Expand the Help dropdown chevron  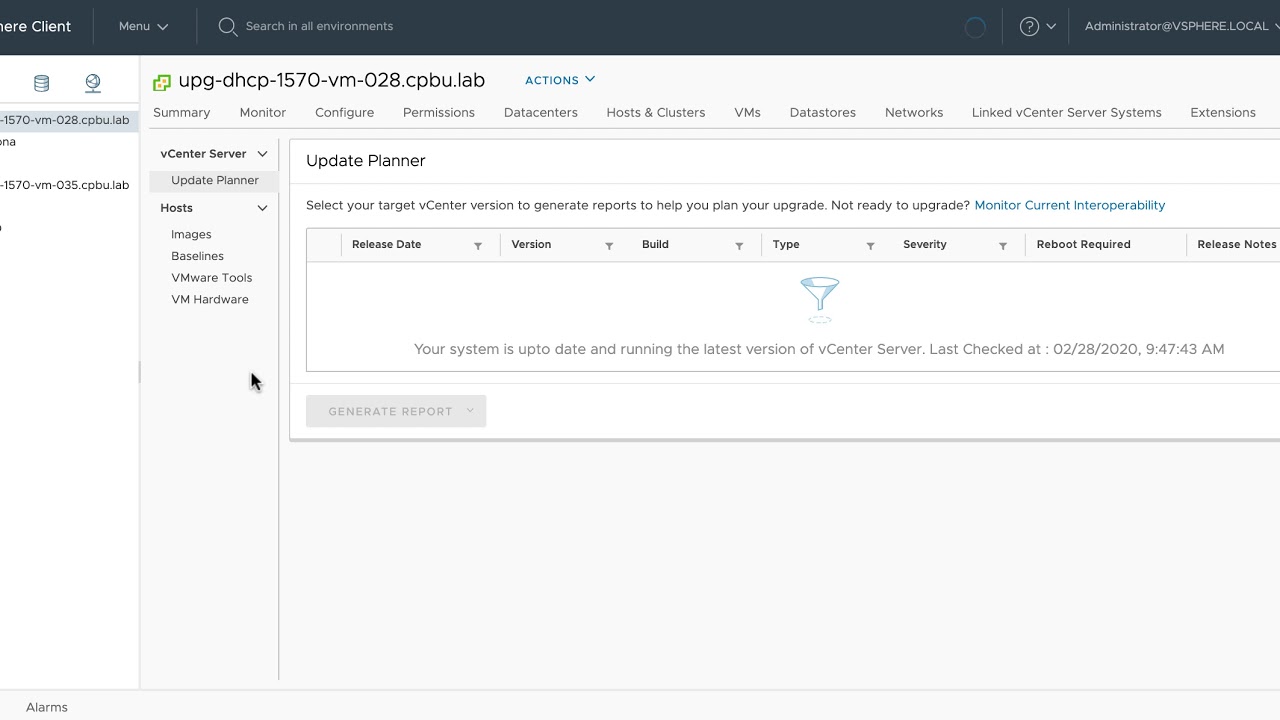click(1051, 27)
